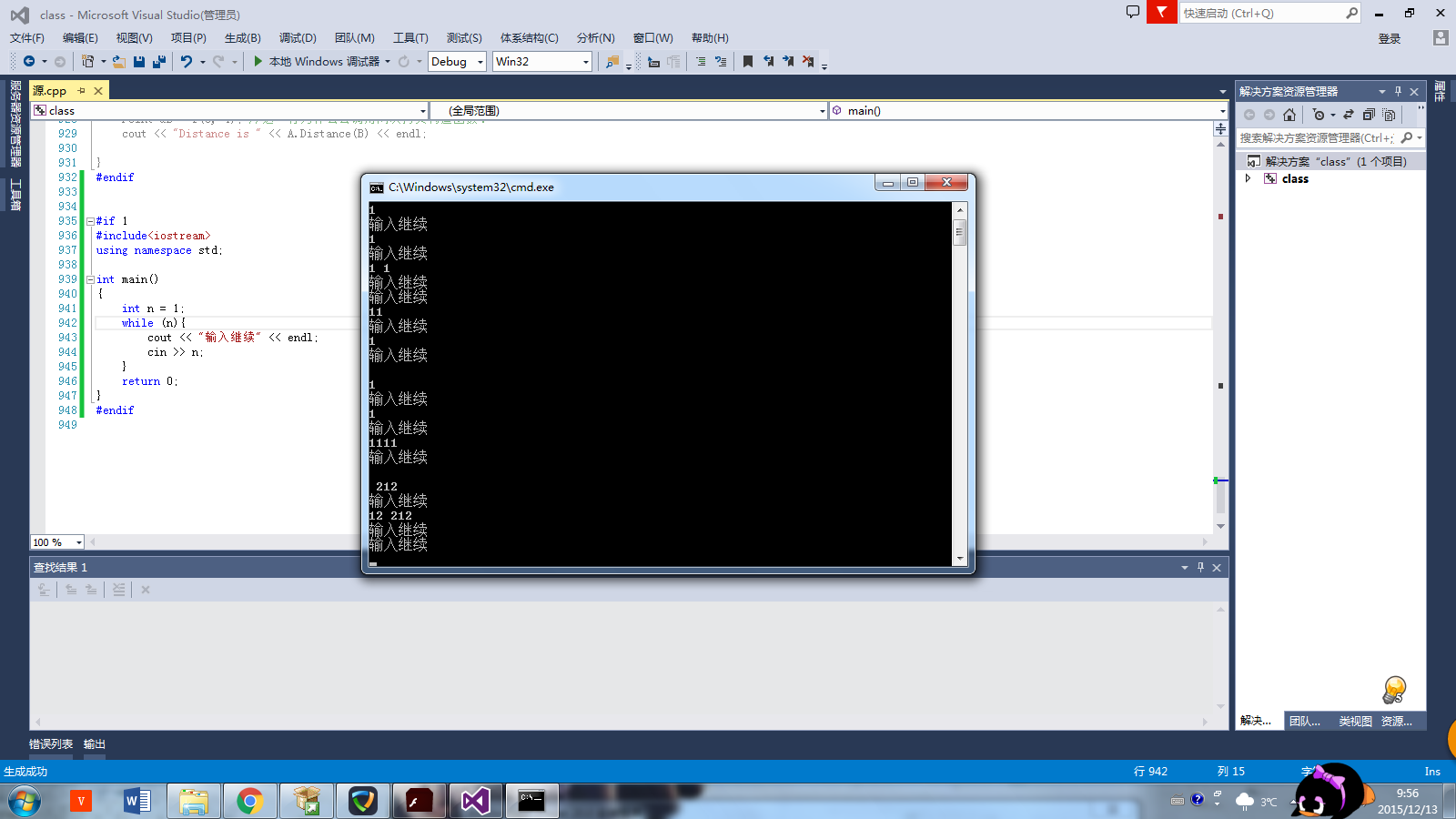The width and height of the screenshot is (1456, 819).
Task: Open the 编辑(E) menu
Action: click(x=80, y=38)
